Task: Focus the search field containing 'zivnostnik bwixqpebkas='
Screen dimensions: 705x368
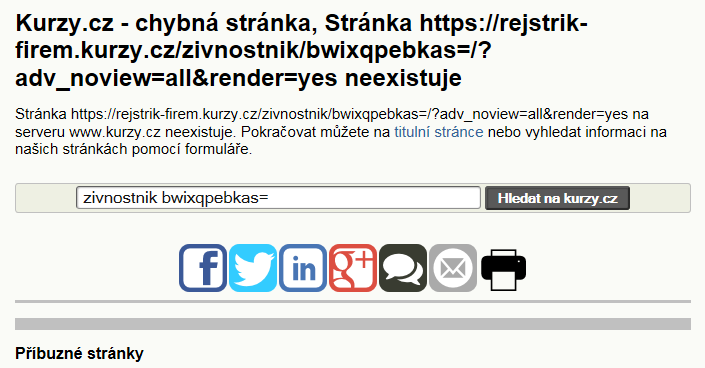Action: tap(278, 198)
